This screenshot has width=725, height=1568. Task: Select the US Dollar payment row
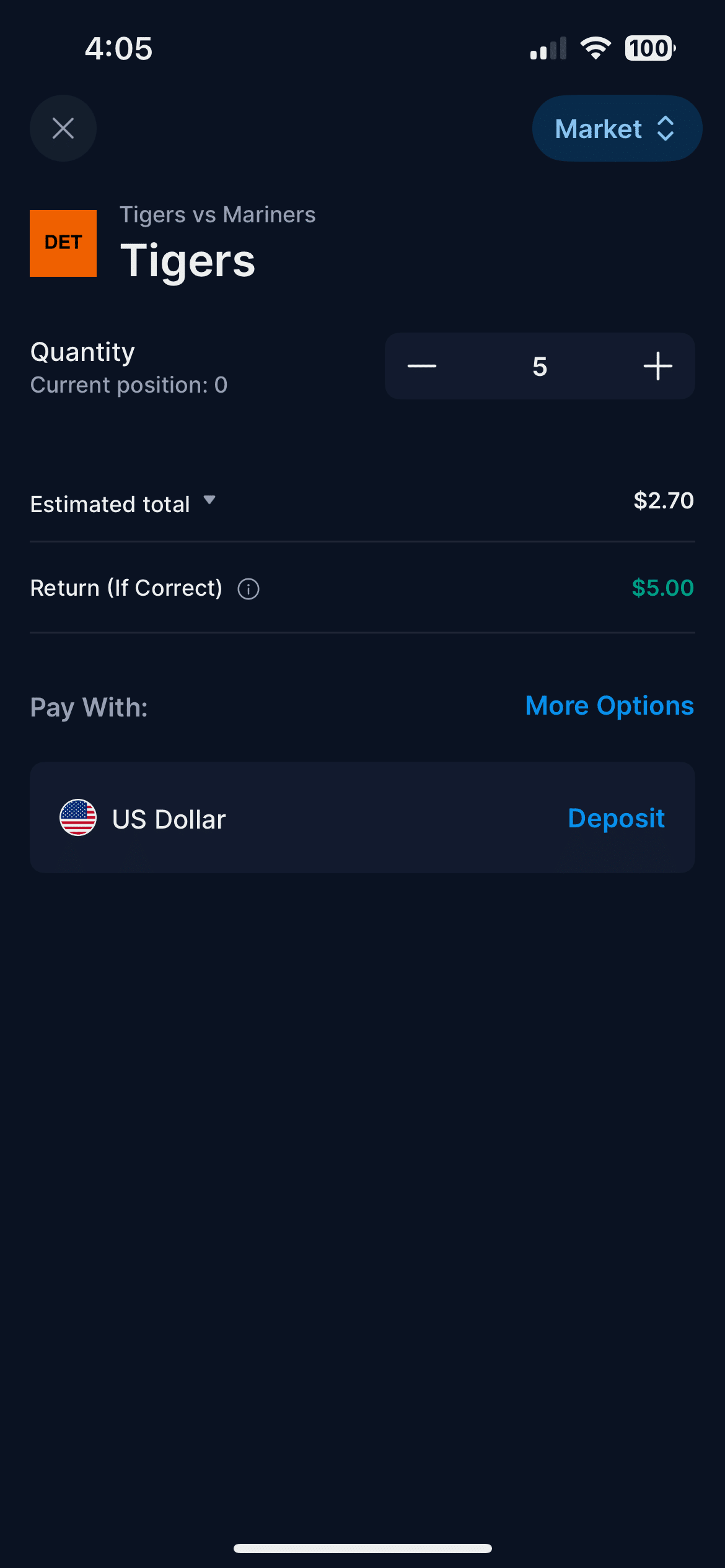coord(310,818)
